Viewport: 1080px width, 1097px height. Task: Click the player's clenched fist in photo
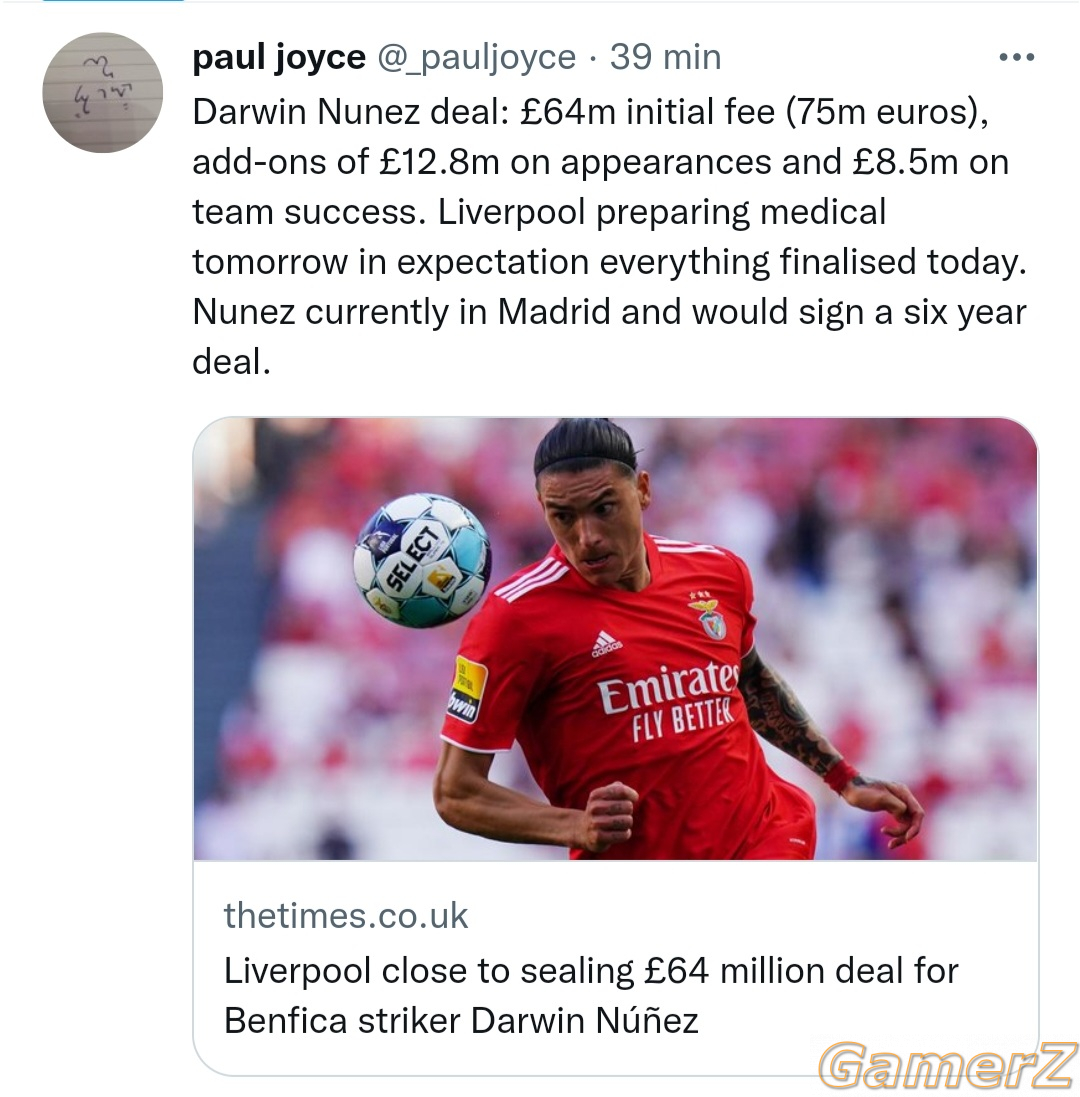click(610, 815)
